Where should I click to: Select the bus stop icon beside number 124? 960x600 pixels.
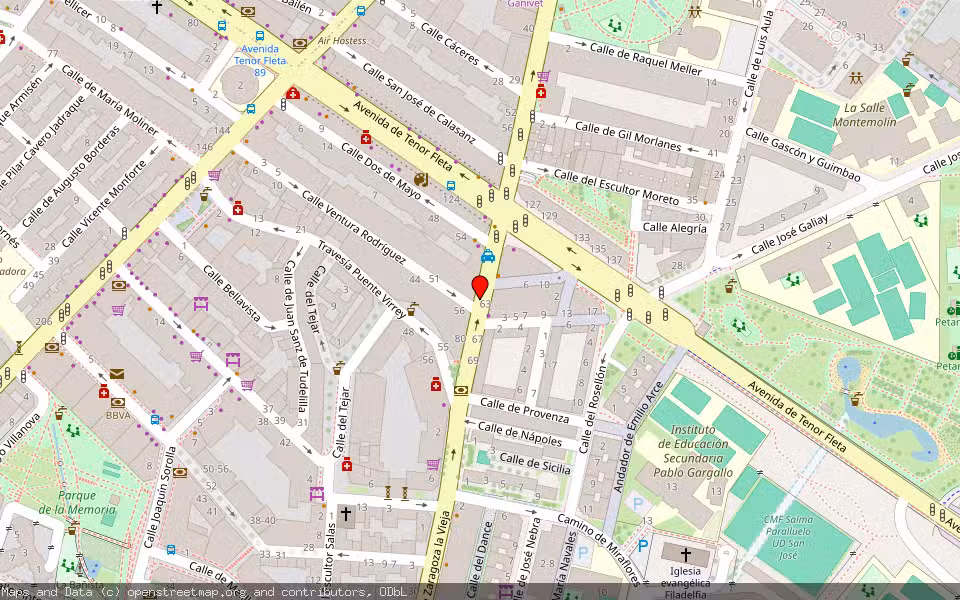(451, 186)
